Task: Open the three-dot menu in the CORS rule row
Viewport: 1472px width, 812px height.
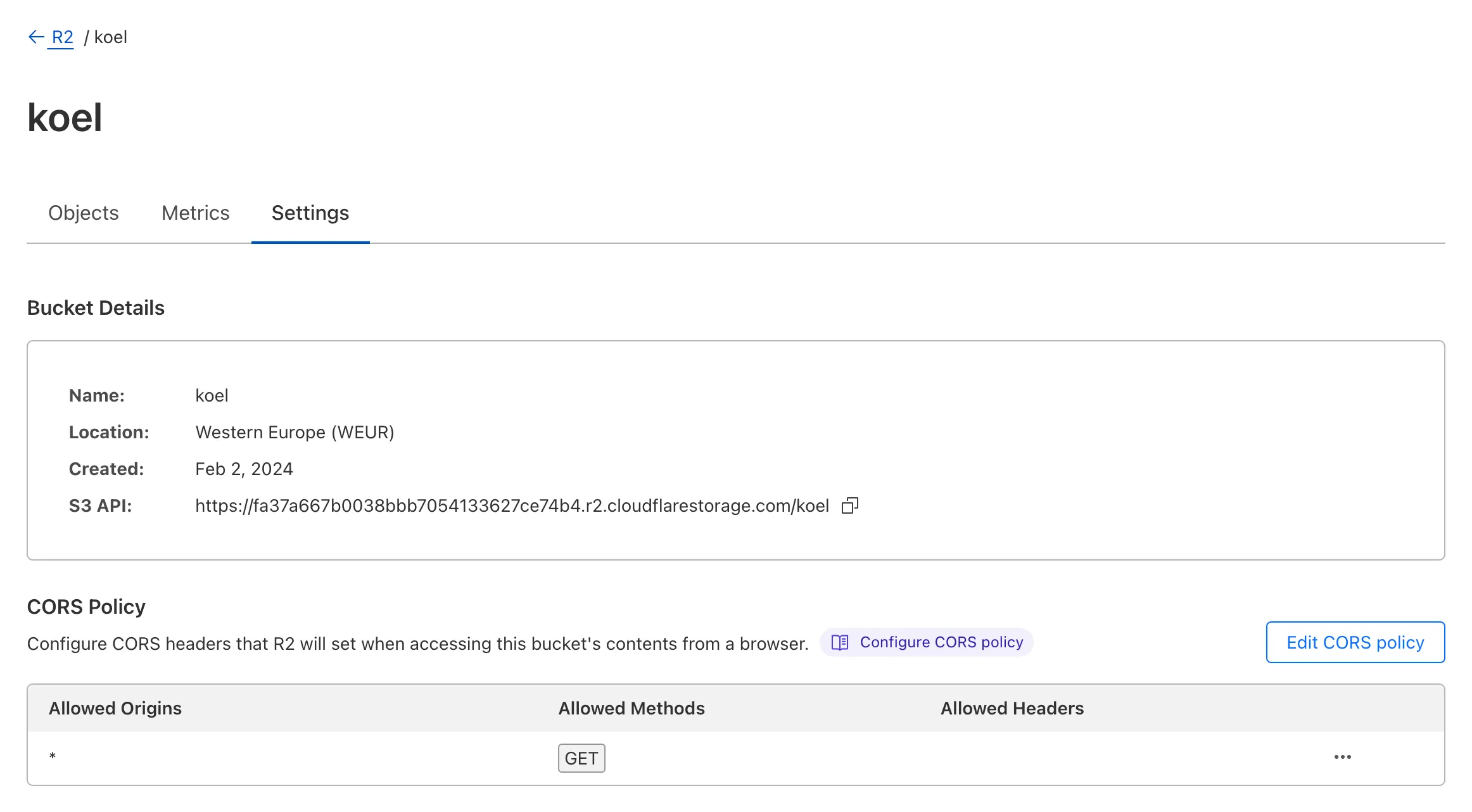Action: tap(1342, 758)
